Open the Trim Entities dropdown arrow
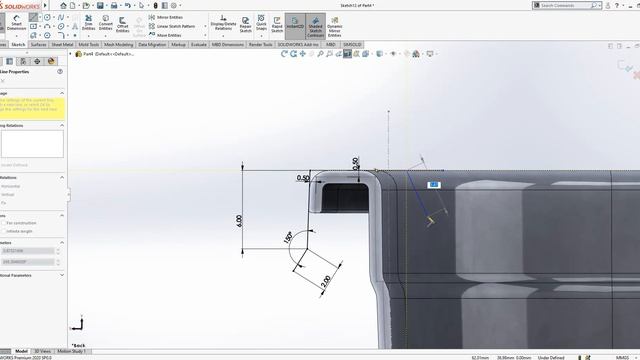The width and height of the screenshot is (640, 360). (88, 36)
